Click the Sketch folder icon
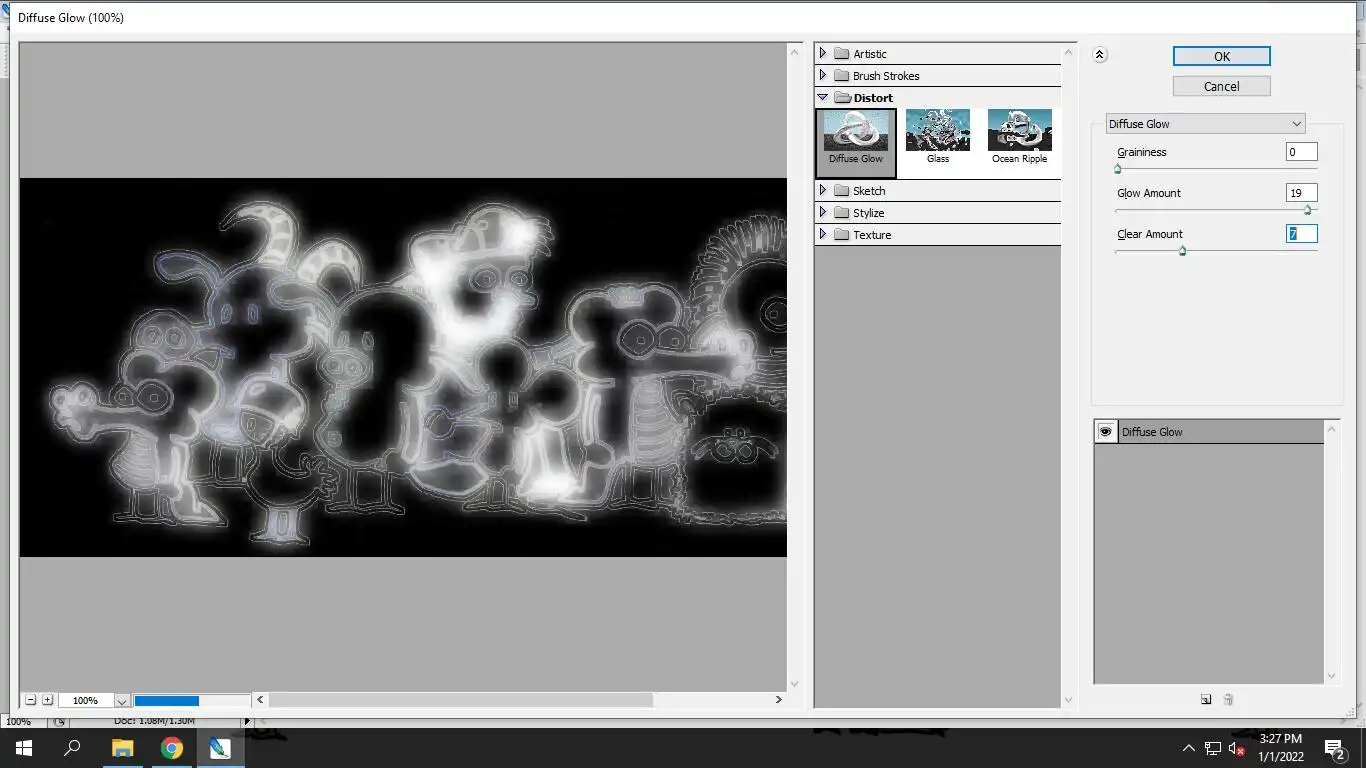 coord(841,191)
